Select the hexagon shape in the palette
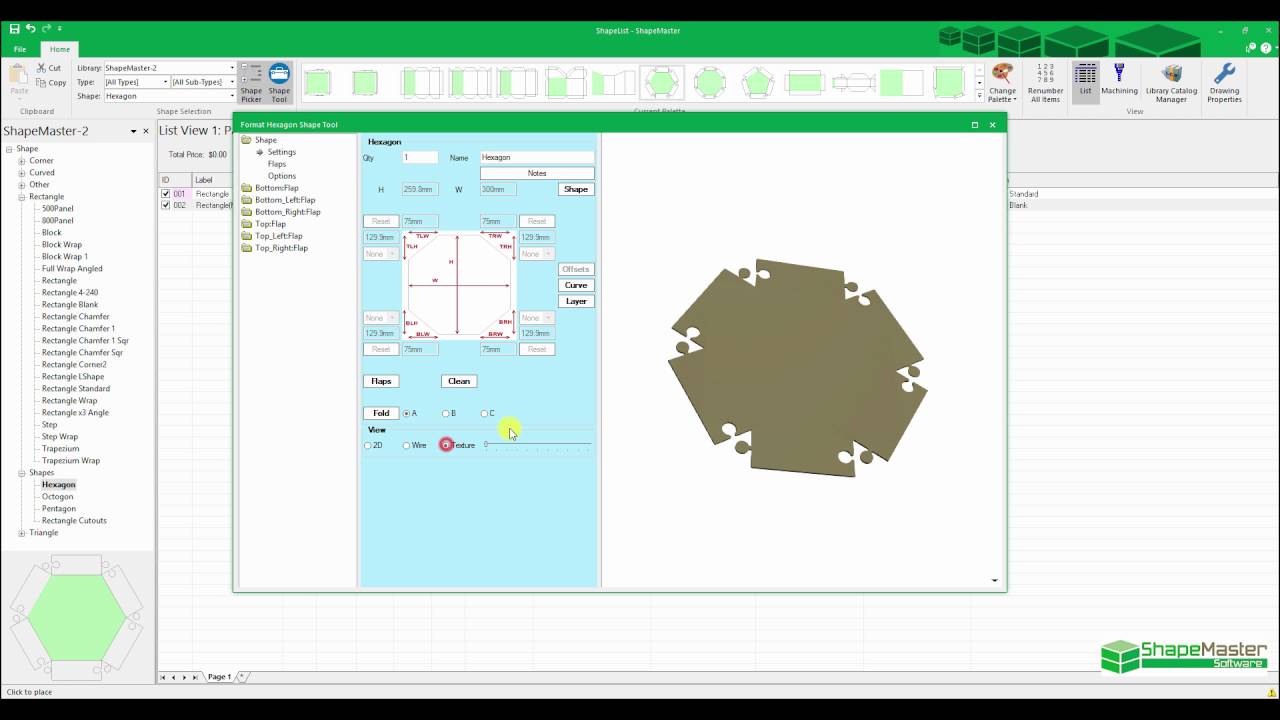1280x720 pixels. click(661, 83)
